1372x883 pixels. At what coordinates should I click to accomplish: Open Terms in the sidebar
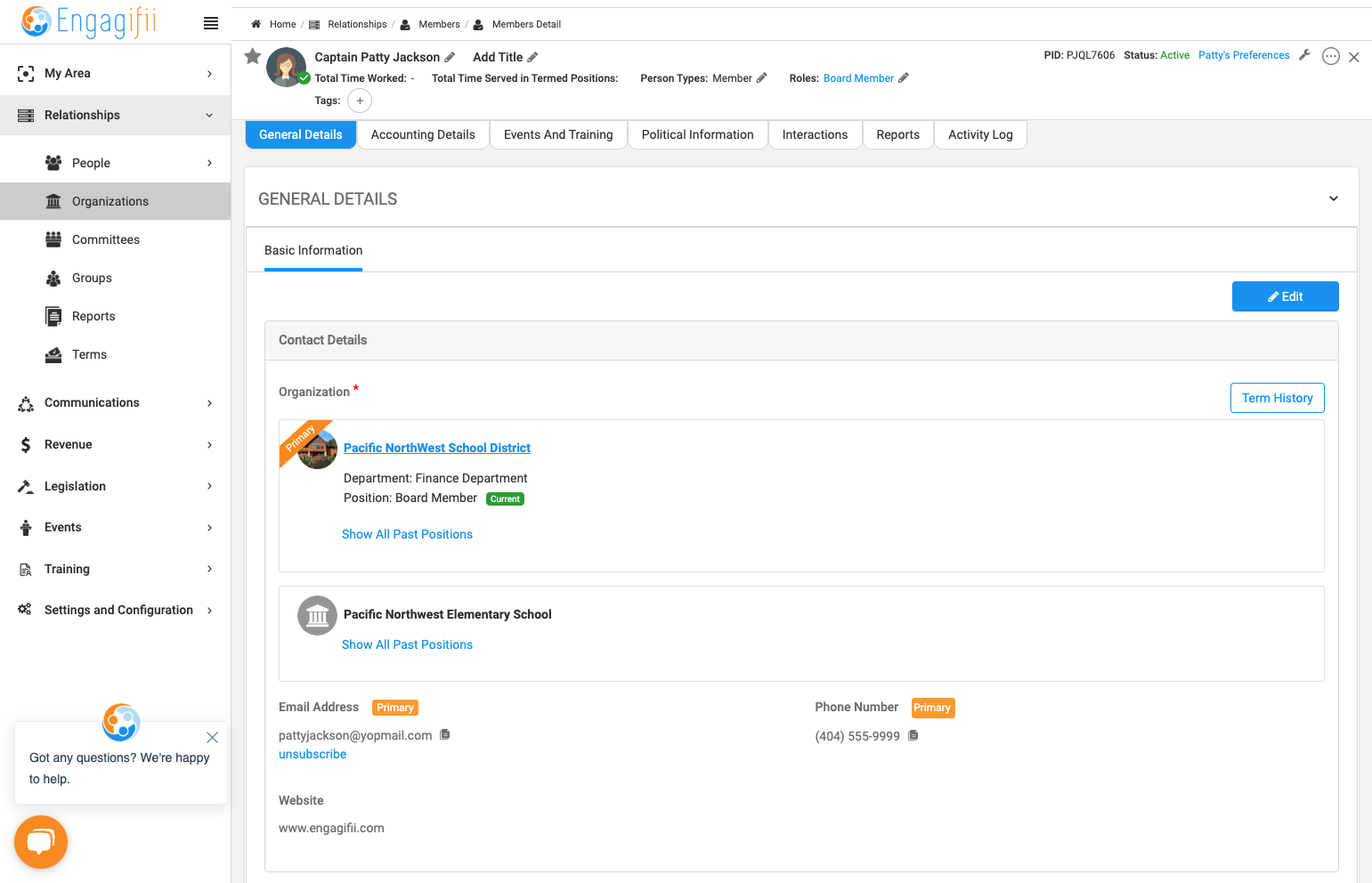tap(116, 354)
